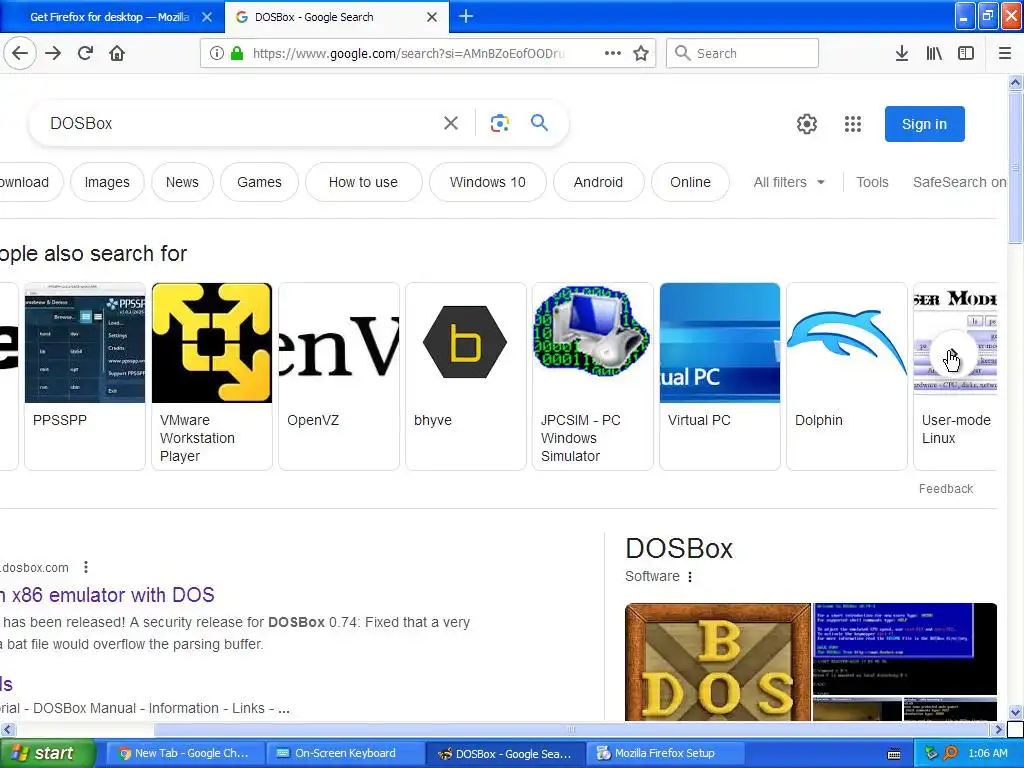Image resolution: width=1024 pixels, height=768 pixels.
Task: Filter results by Images
Action: [x=107, y=182]
